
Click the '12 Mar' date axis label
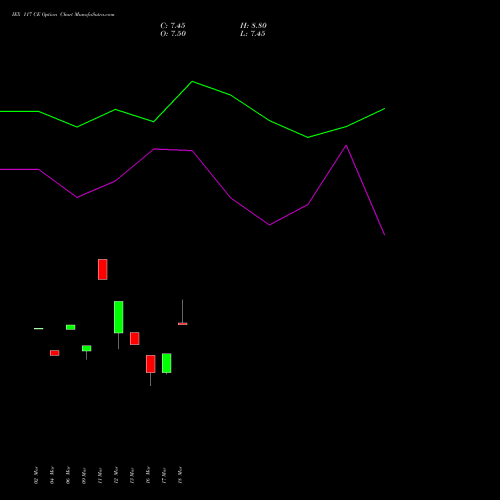[x=116, y=475]
